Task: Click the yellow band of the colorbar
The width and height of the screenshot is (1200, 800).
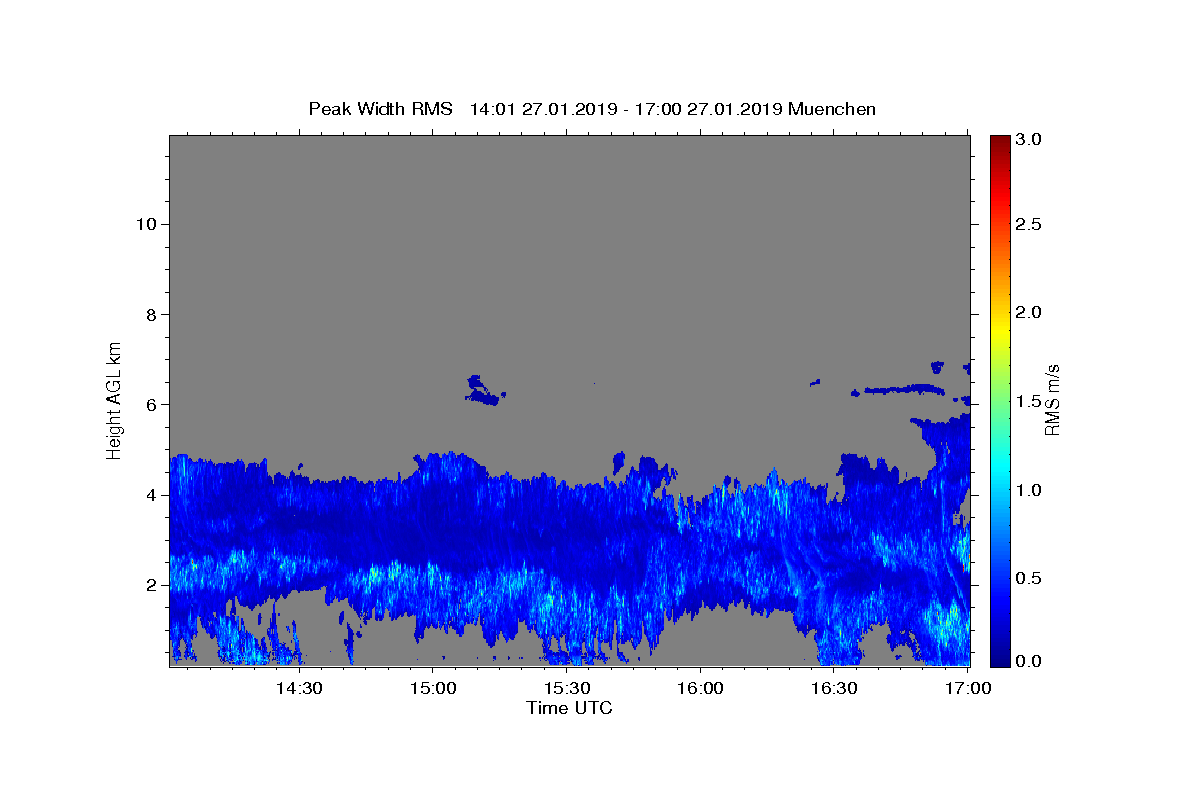Action: 999,330
